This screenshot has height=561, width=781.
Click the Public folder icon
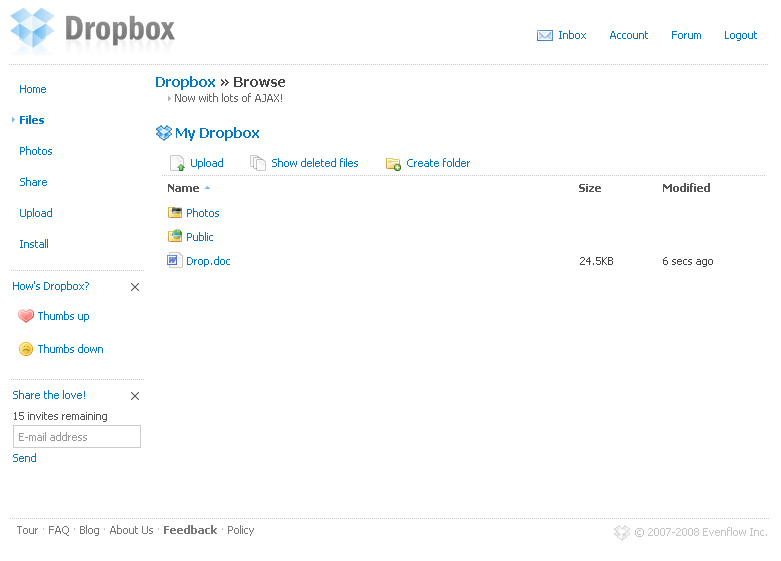tap(175, 236)
